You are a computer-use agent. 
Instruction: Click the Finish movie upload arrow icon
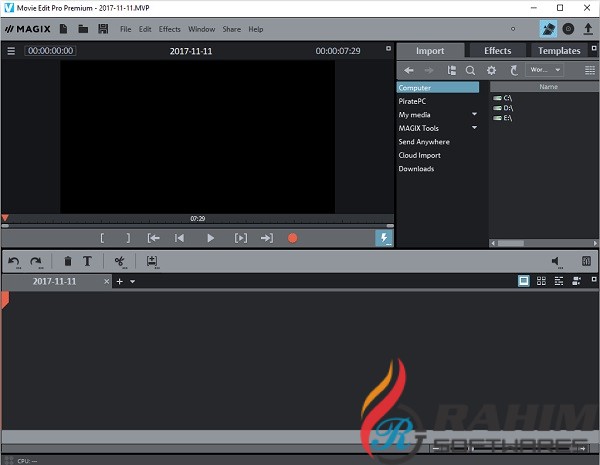pyautogui.click(x=588, y=29)
